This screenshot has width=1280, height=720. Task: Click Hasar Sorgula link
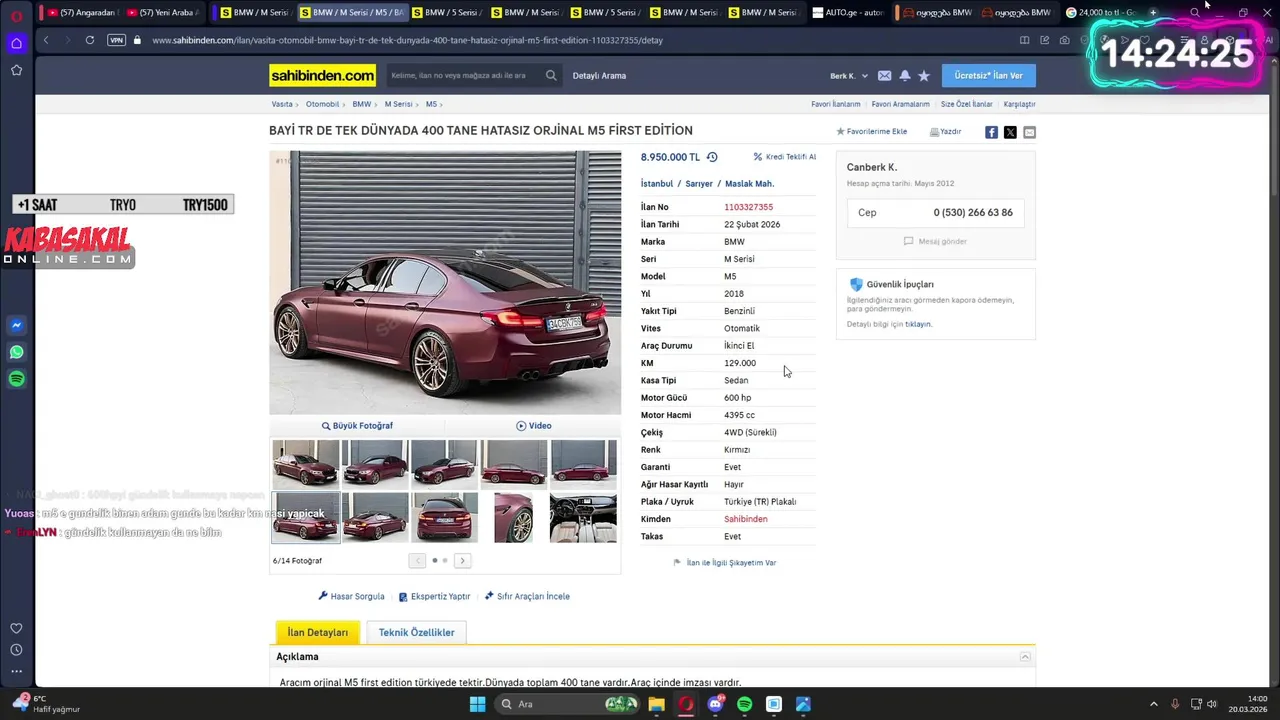pos(352,596)
